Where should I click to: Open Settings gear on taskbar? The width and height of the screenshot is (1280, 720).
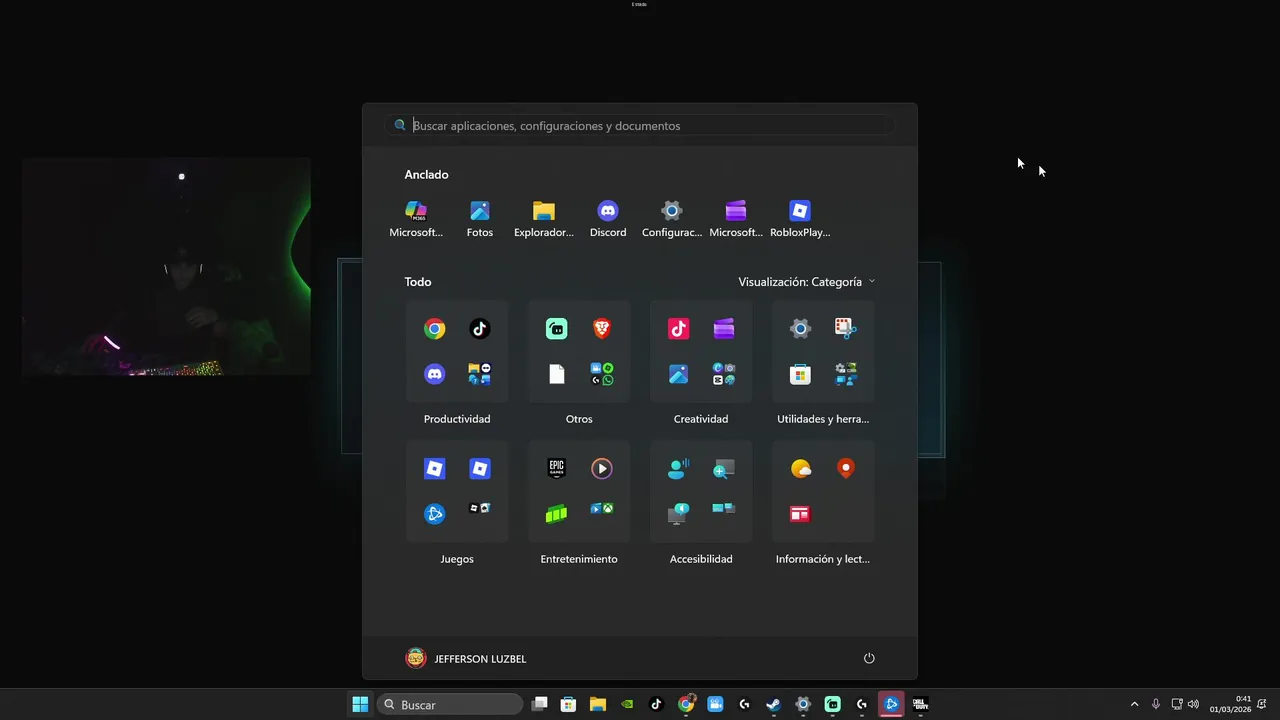(x=803, y=704)
